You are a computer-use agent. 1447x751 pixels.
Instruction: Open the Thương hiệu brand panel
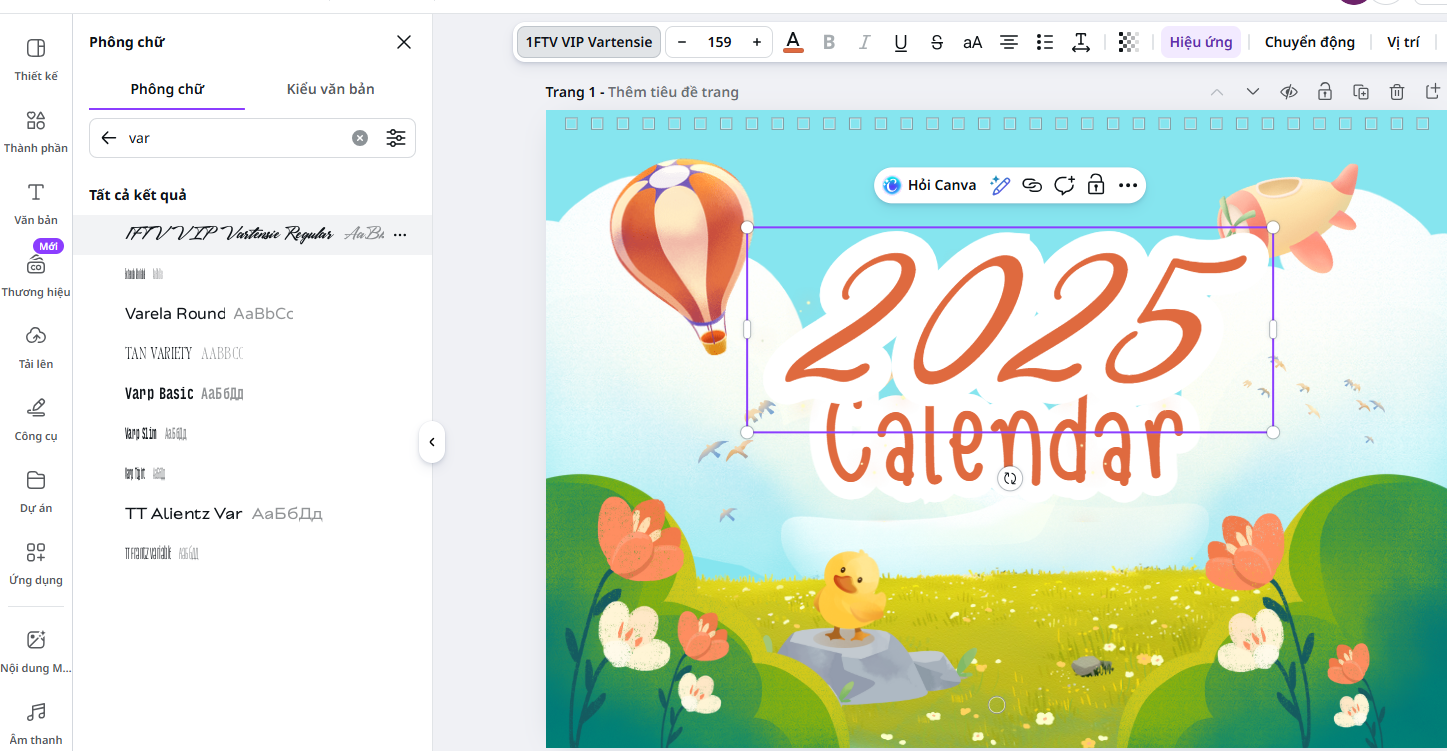(x=36, y=275)
